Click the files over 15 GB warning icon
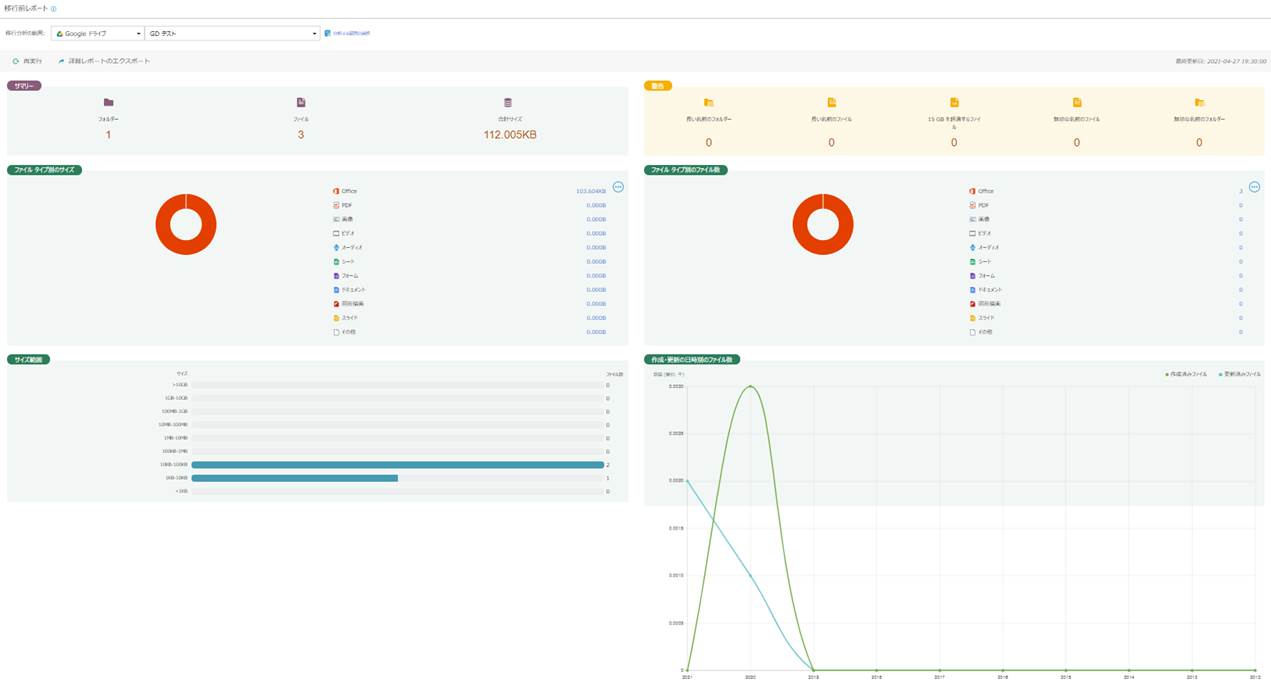The image size is (1271, 682). pyautogui.click(x=954, y=102)
